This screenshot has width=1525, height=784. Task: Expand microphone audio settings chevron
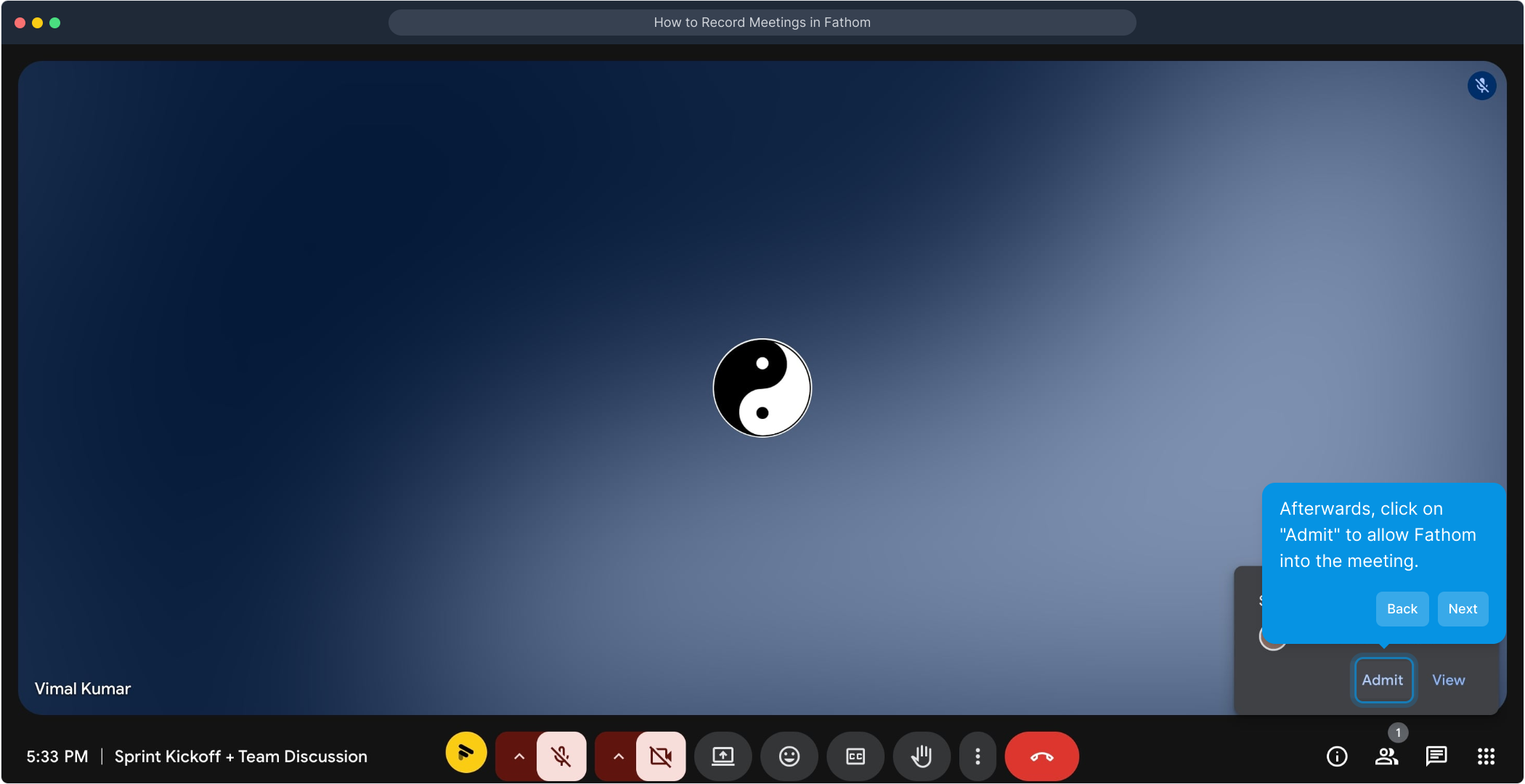point(518,756)
